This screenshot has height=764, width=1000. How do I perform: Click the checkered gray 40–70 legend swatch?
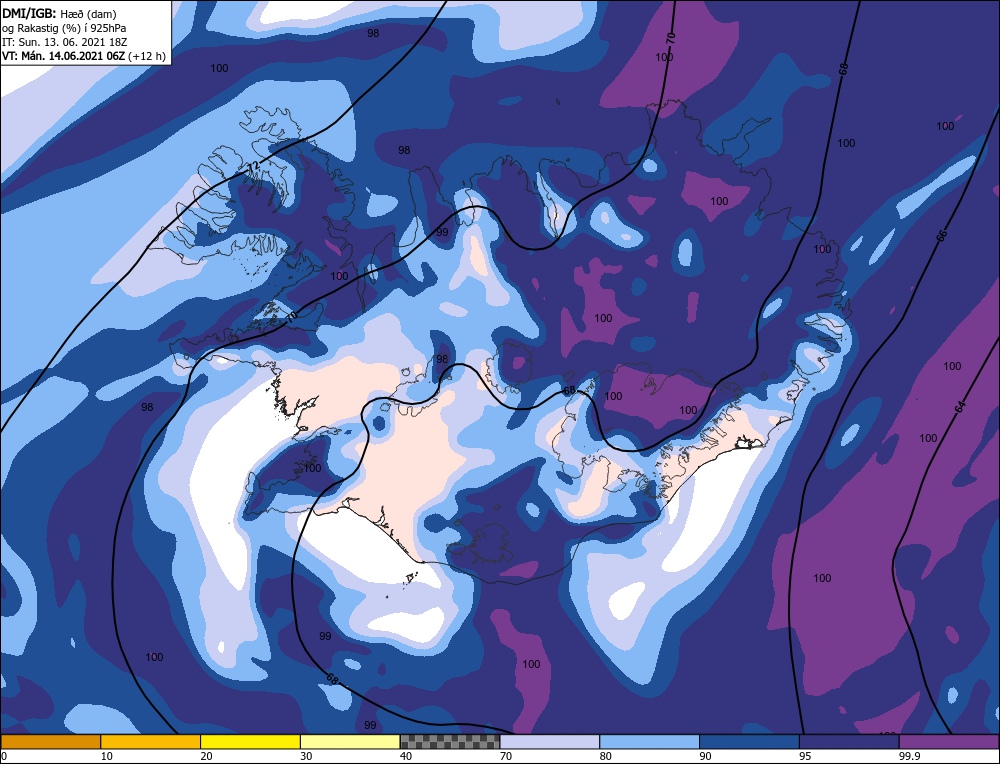(450, 741)
